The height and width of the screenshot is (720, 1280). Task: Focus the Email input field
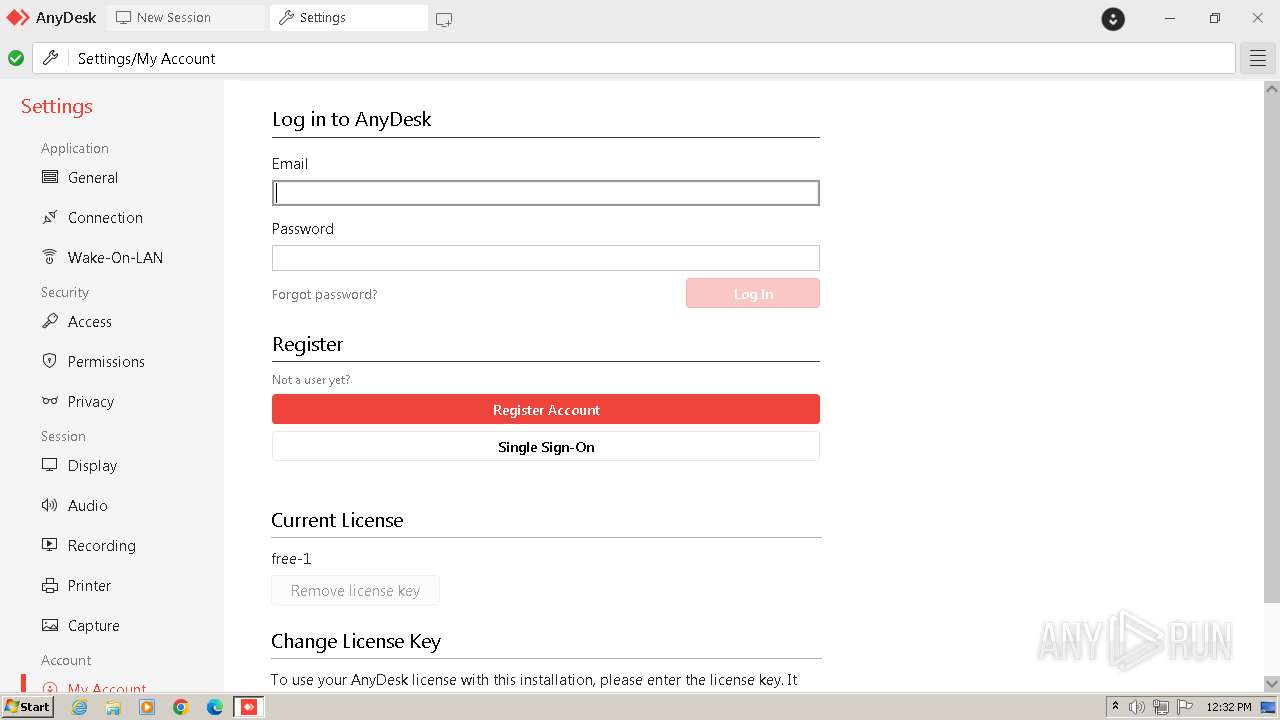545,193
